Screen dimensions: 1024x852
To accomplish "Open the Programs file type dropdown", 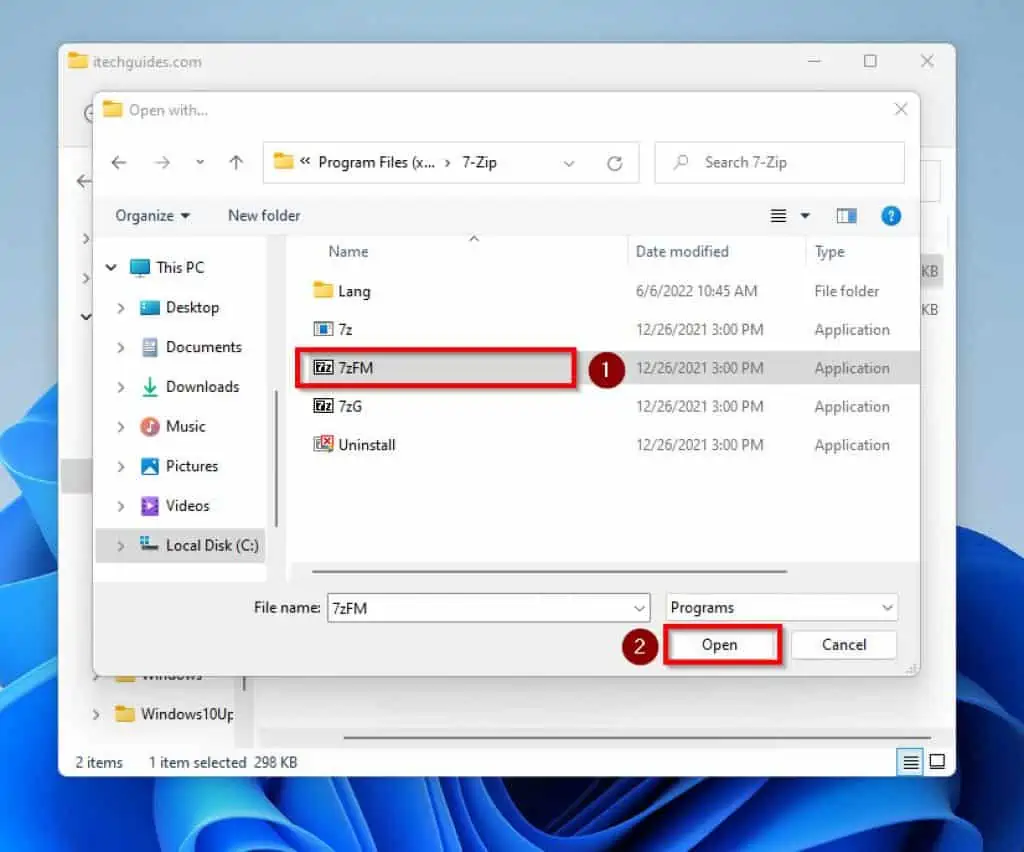I will point(781,608).
